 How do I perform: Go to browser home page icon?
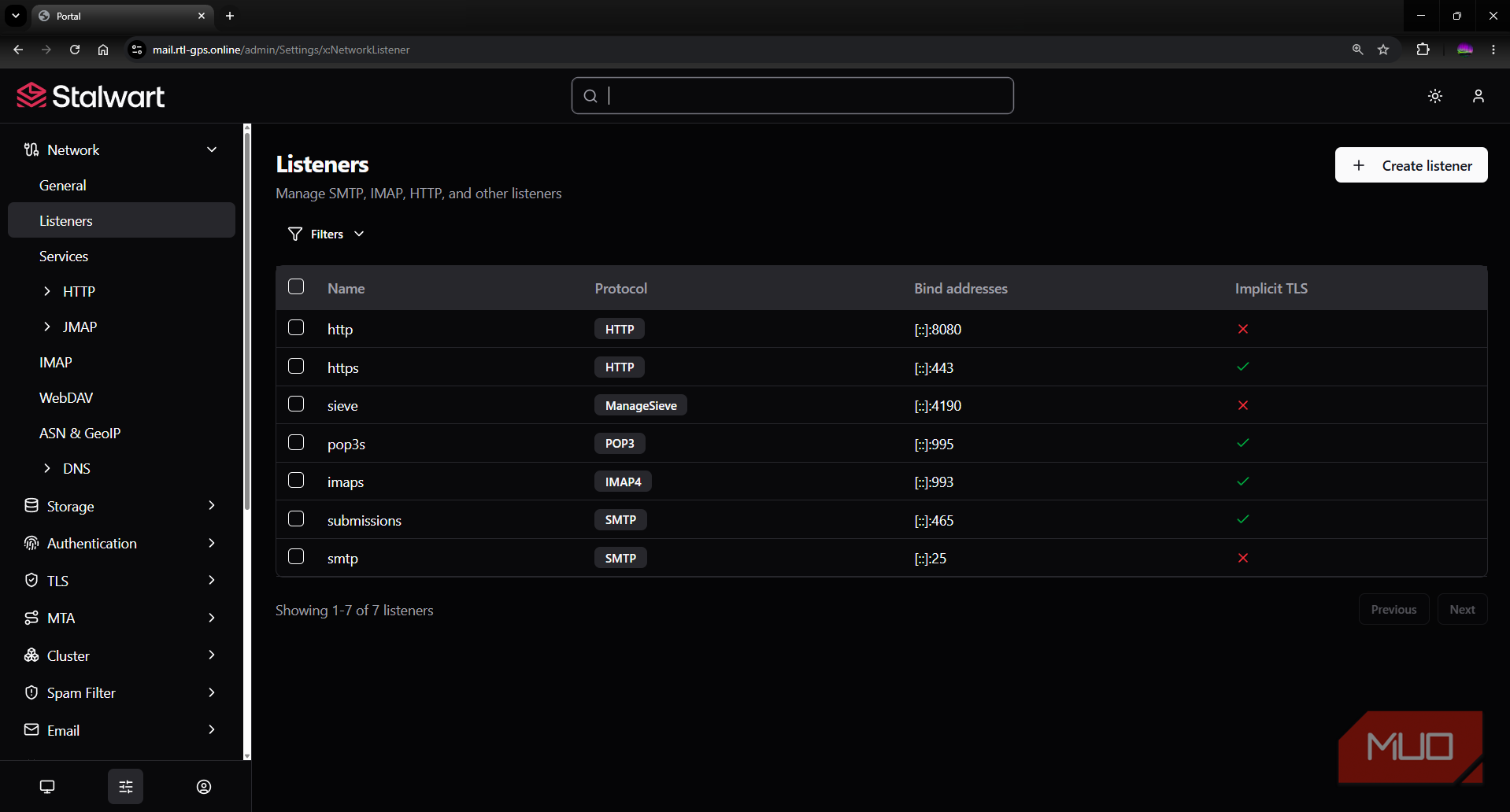pyautogui.click(x=103, y=50)
